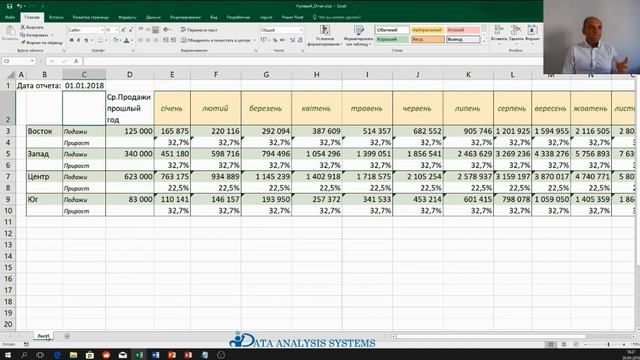Click the zoom slider in status bar
Screen dimensions: 640x360
point(608,344)
